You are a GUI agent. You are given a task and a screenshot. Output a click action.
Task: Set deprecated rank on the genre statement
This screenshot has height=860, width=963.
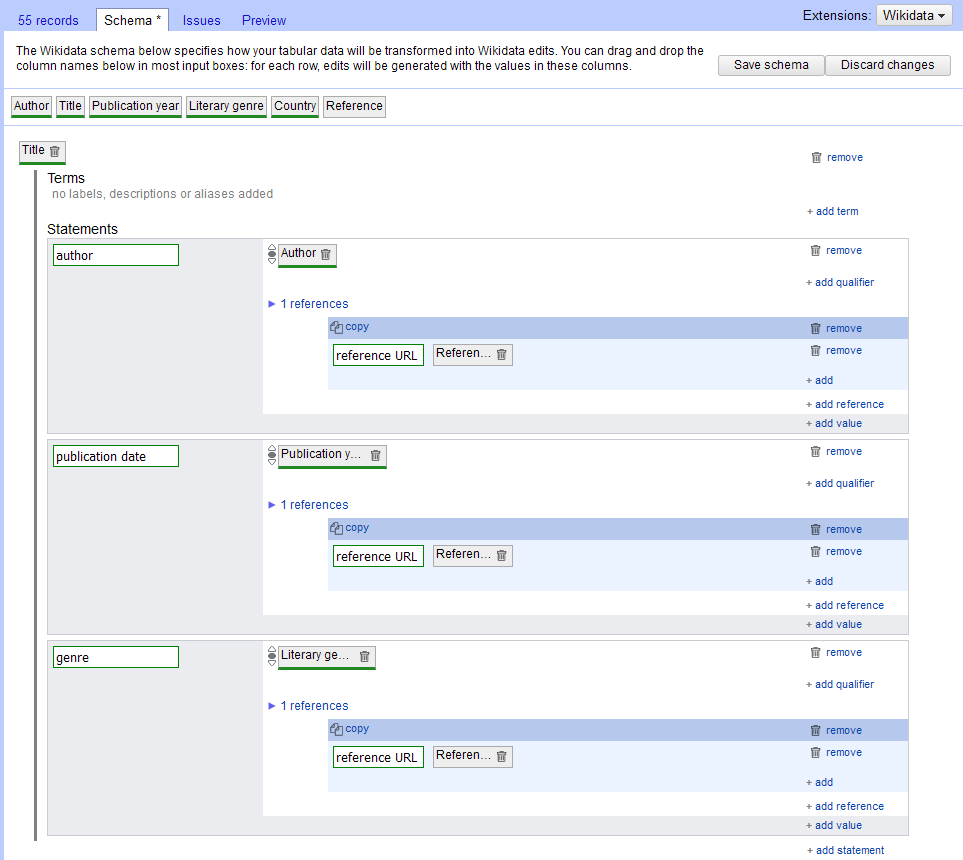(272, 663)
